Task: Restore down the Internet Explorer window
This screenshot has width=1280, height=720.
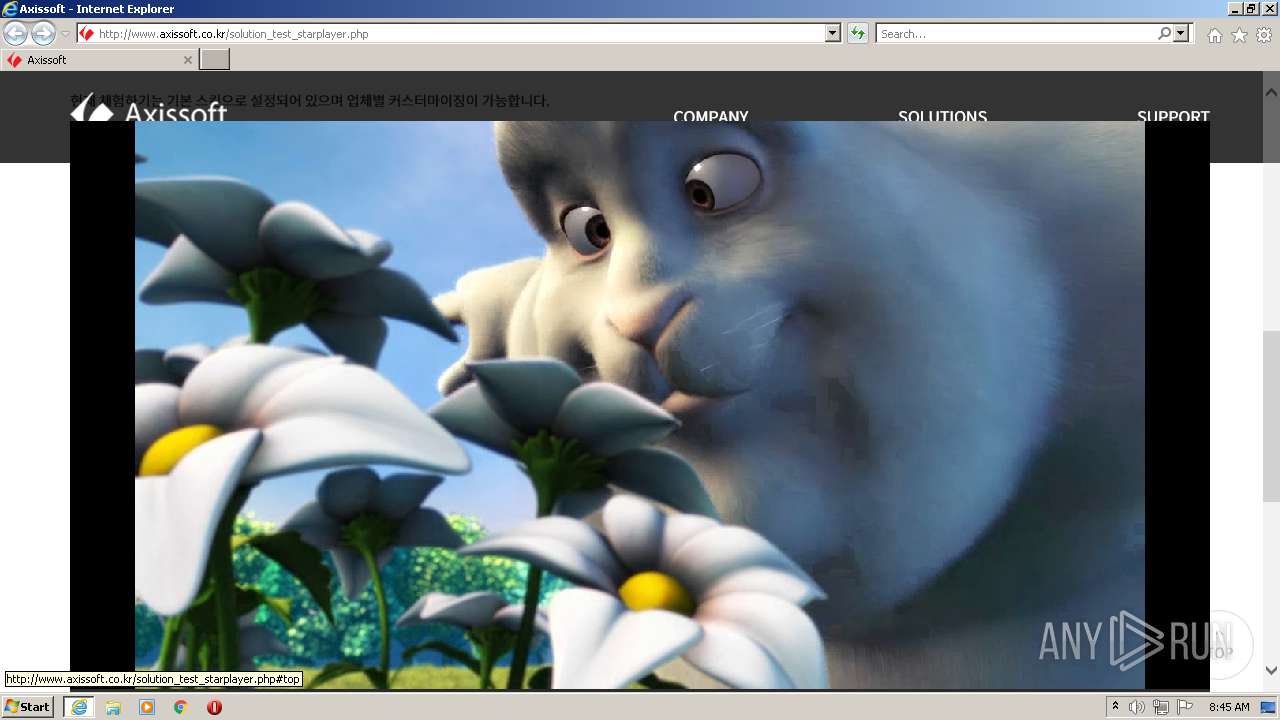Action: tap(1251, 8)
